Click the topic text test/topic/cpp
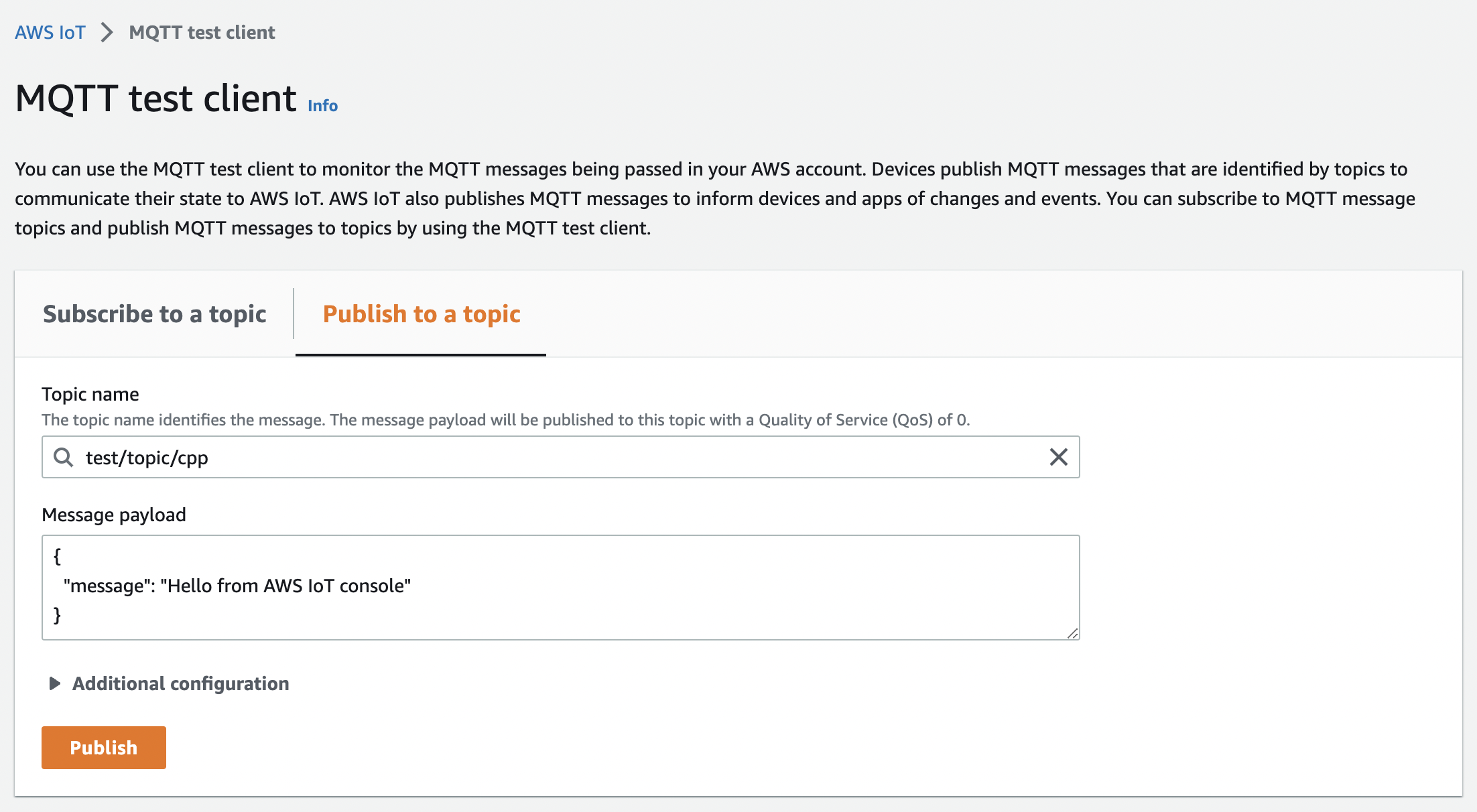This screenshot has height=812, width=1477. point(147,458)
